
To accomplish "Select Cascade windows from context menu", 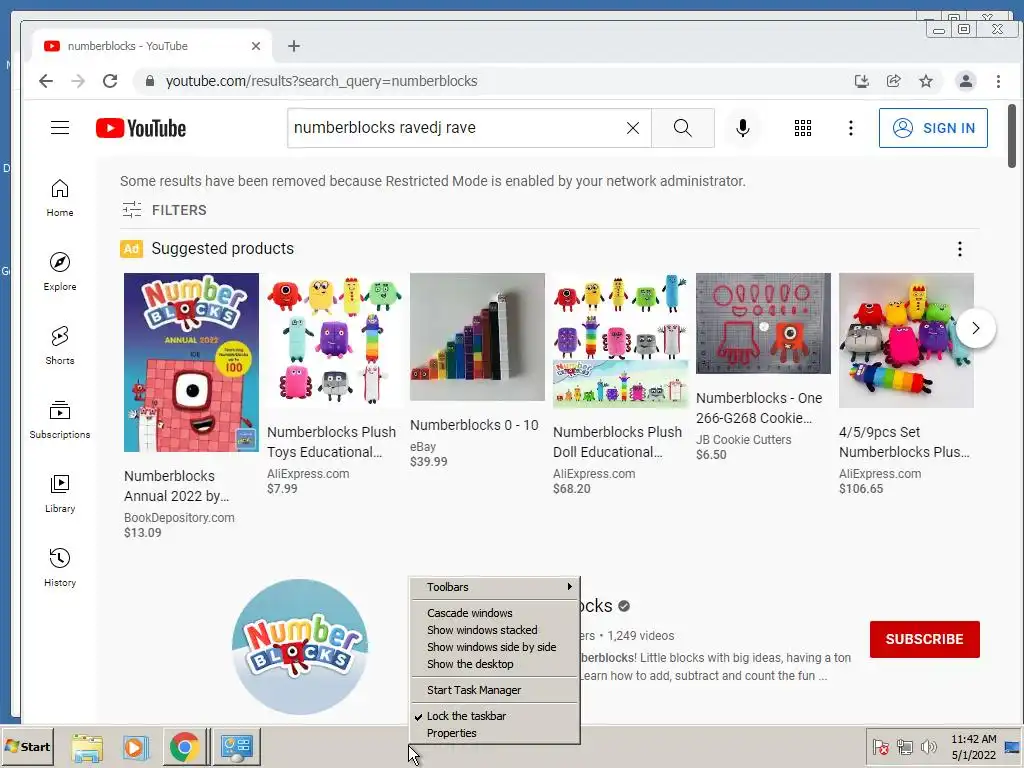I will tap(494, 613).
